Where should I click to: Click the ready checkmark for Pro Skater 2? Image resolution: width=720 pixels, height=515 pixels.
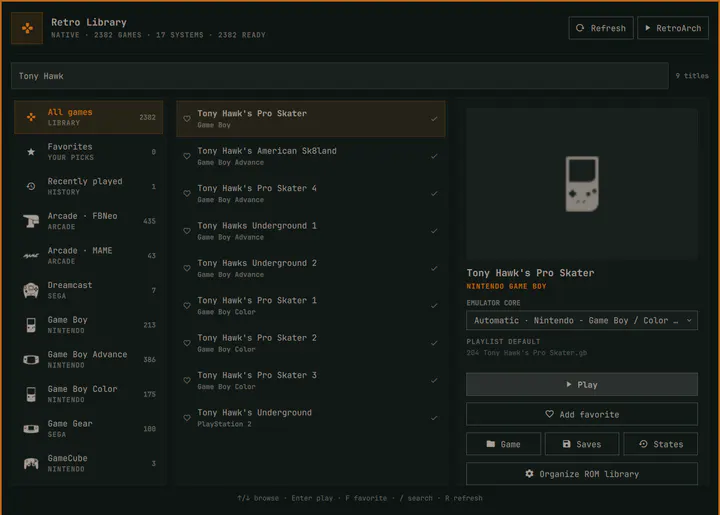click(x=434, y=343)
